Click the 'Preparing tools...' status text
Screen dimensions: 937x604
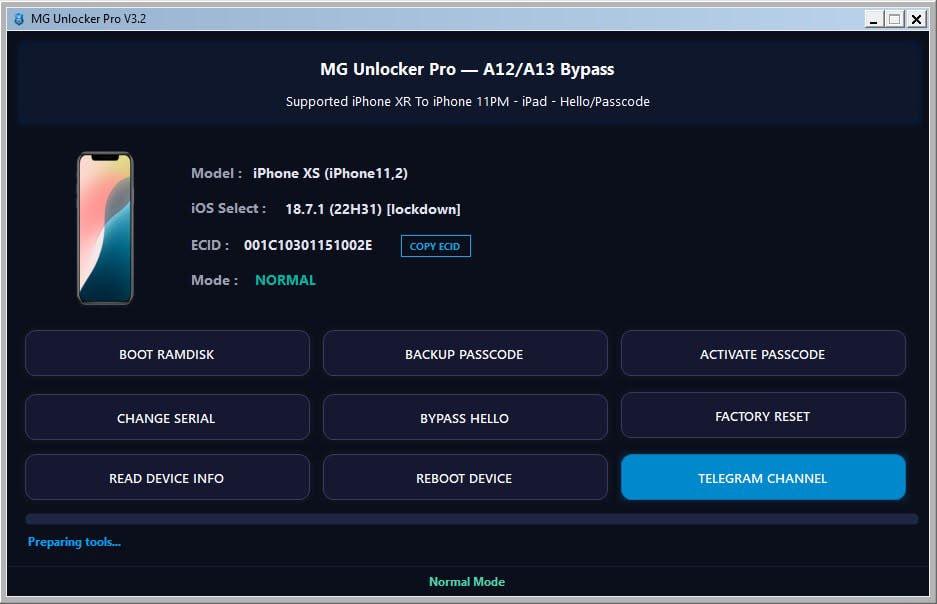click(x=74, y=542)
